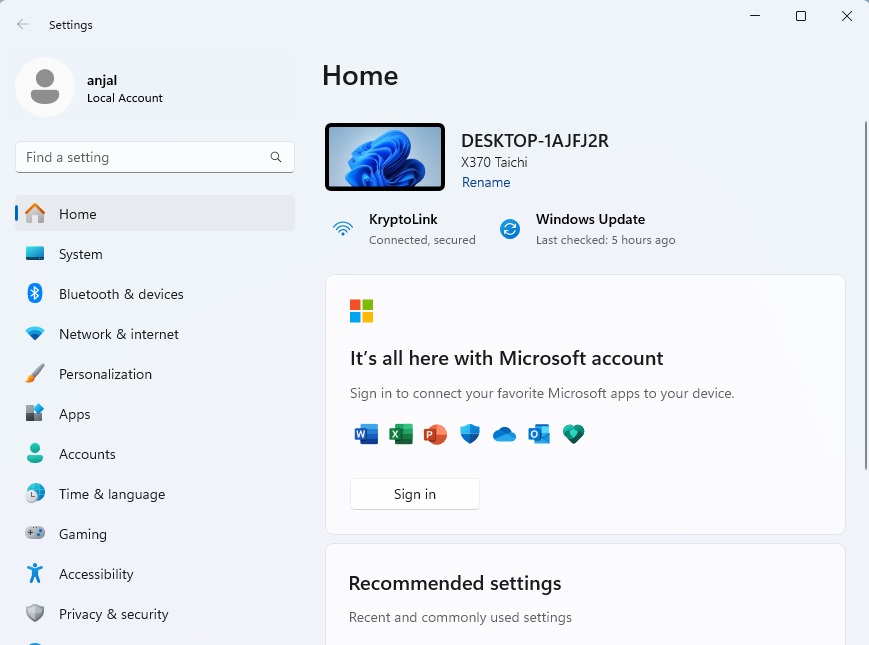Maximize the Settings window

(801, 16)
